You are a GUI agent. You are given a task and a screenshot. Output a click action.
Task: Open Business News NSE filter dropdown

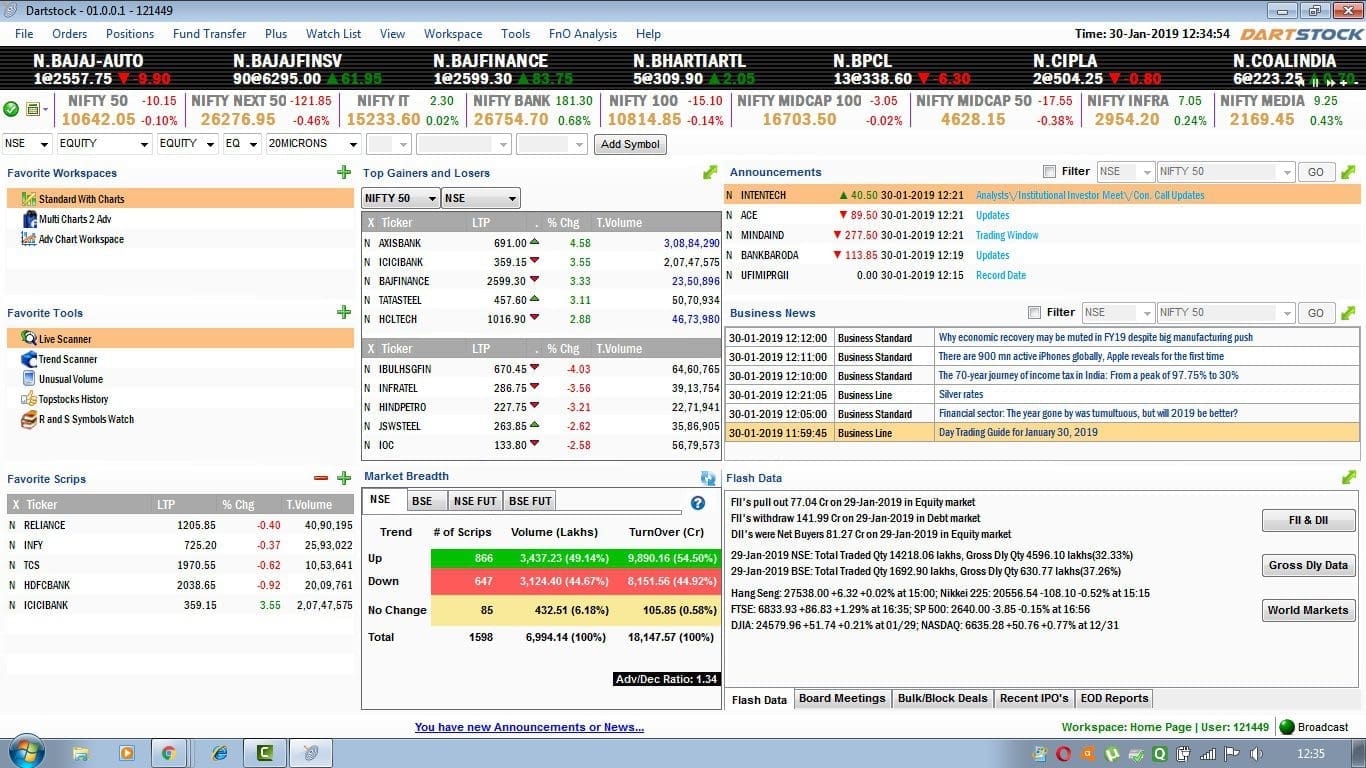point(1117,312)
